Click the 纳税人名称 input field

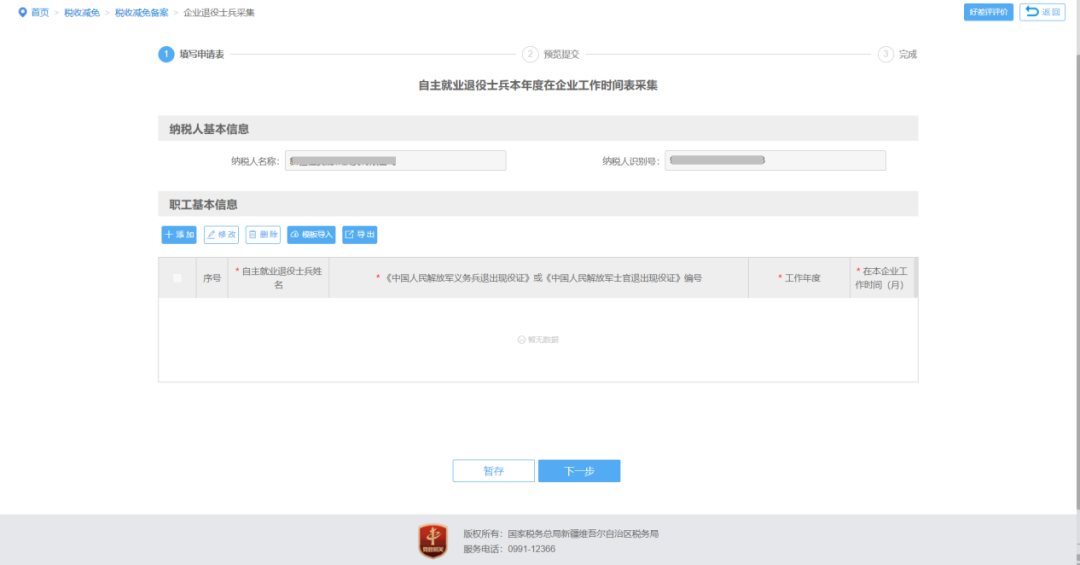395,161
